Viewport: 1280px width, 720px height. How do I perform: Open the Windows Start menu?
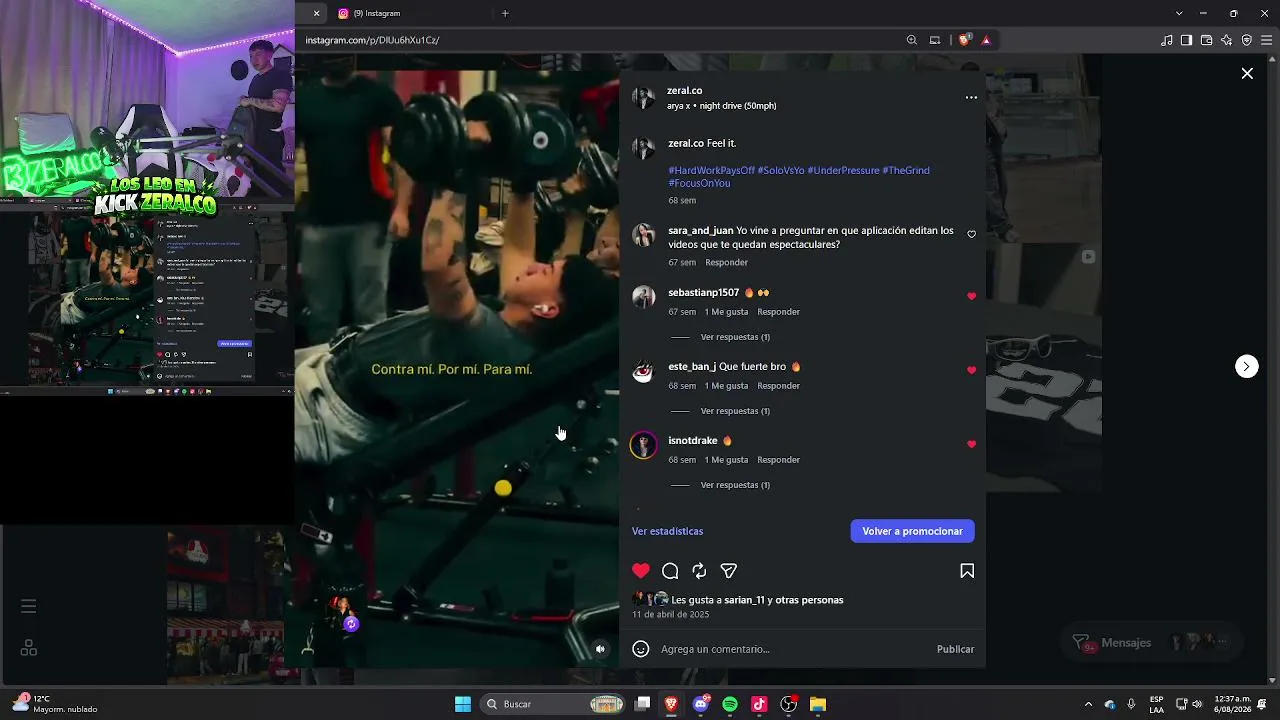(x=463, y=704)
